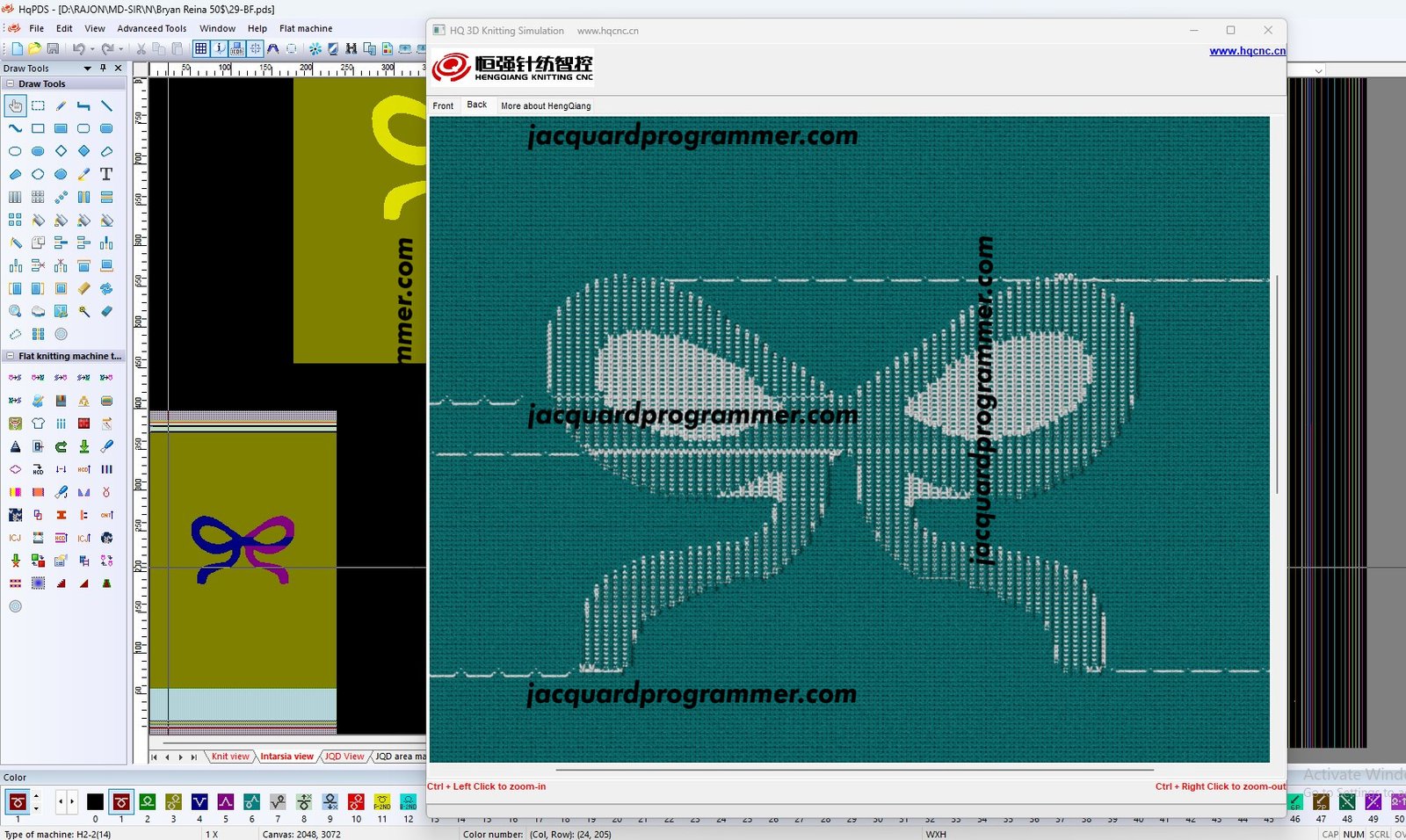Select the Text tool in Draw Tools
Viewport: 1406px width, 840px height.
106,174
